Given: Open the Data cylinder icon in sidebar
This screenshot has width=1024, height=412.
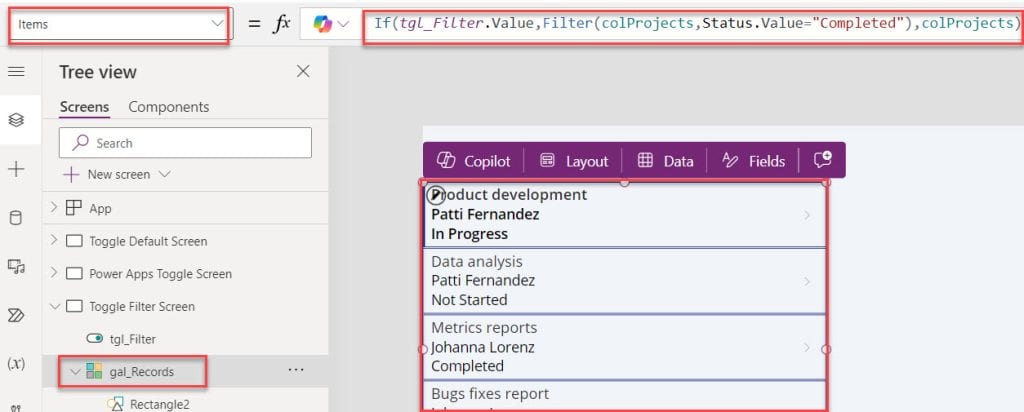Looking at the screenshot, I should [x=16, y=218].
